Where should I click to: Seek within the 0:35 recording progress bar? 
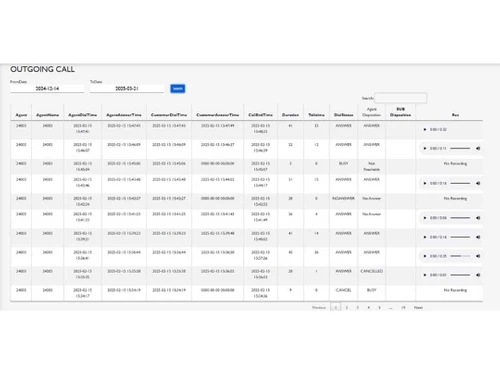point(460,256)
